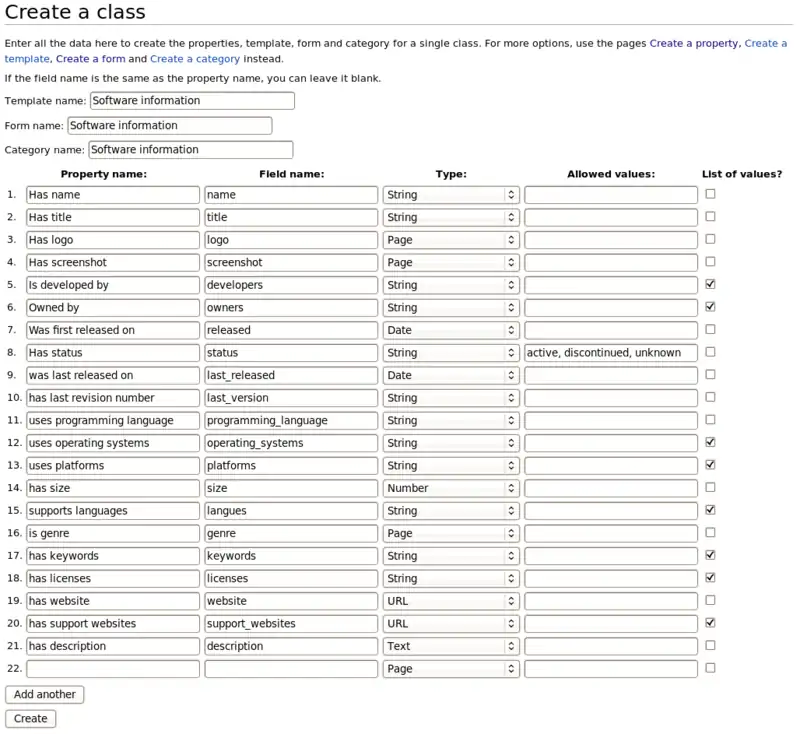Image resolution: width=800 pixels, height=734 pixels.
Task: Change Type dropdown for has description row
Action: coord(451,646)
